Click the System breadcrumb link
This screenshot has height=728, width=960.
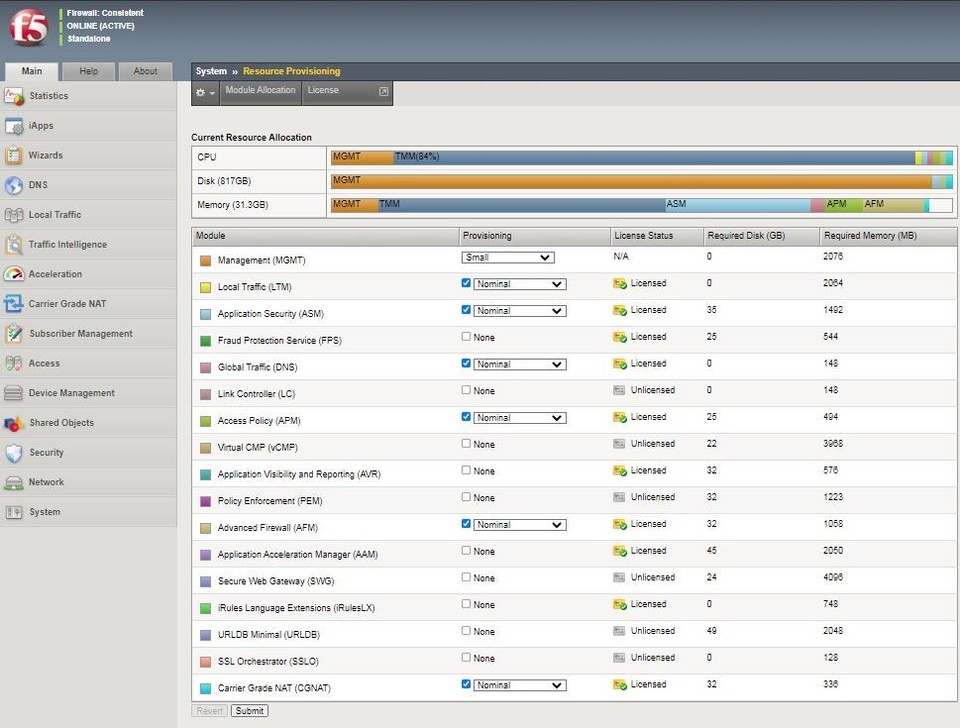[211, 71]
